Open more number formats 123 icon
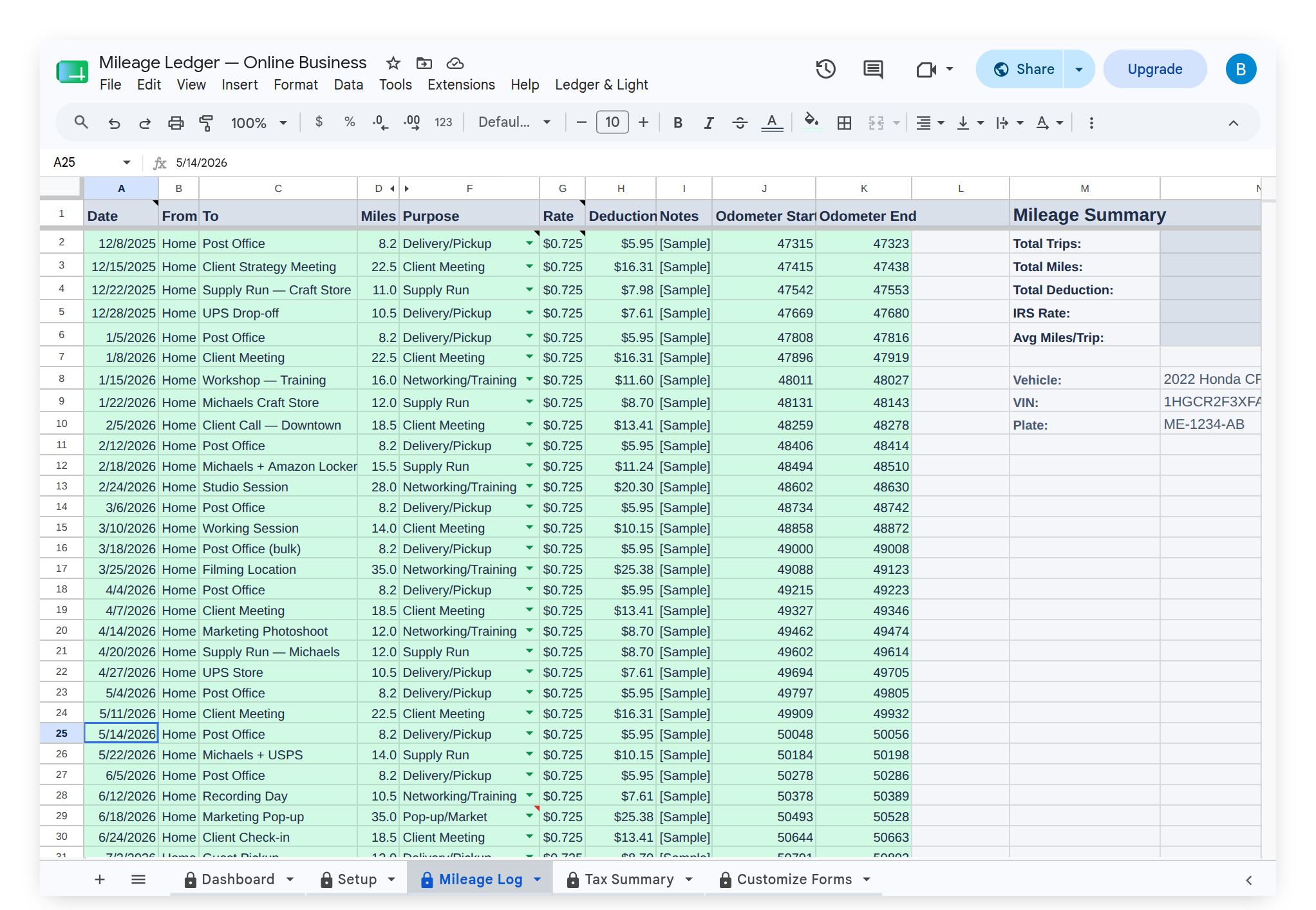The width and height of the screenshot is (1316, 910). (444, 122)
